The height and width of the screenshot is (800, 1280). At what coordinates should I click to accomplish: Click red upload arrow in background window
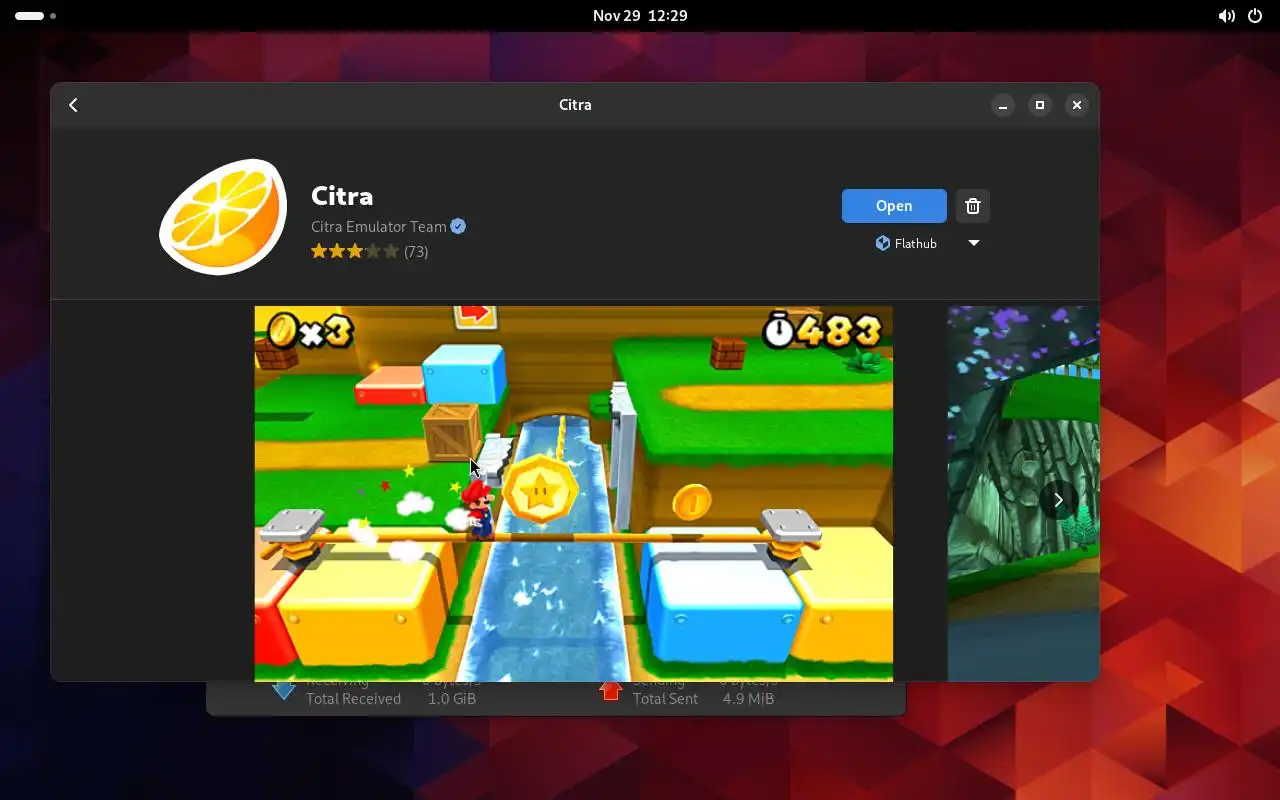(611, 690)
